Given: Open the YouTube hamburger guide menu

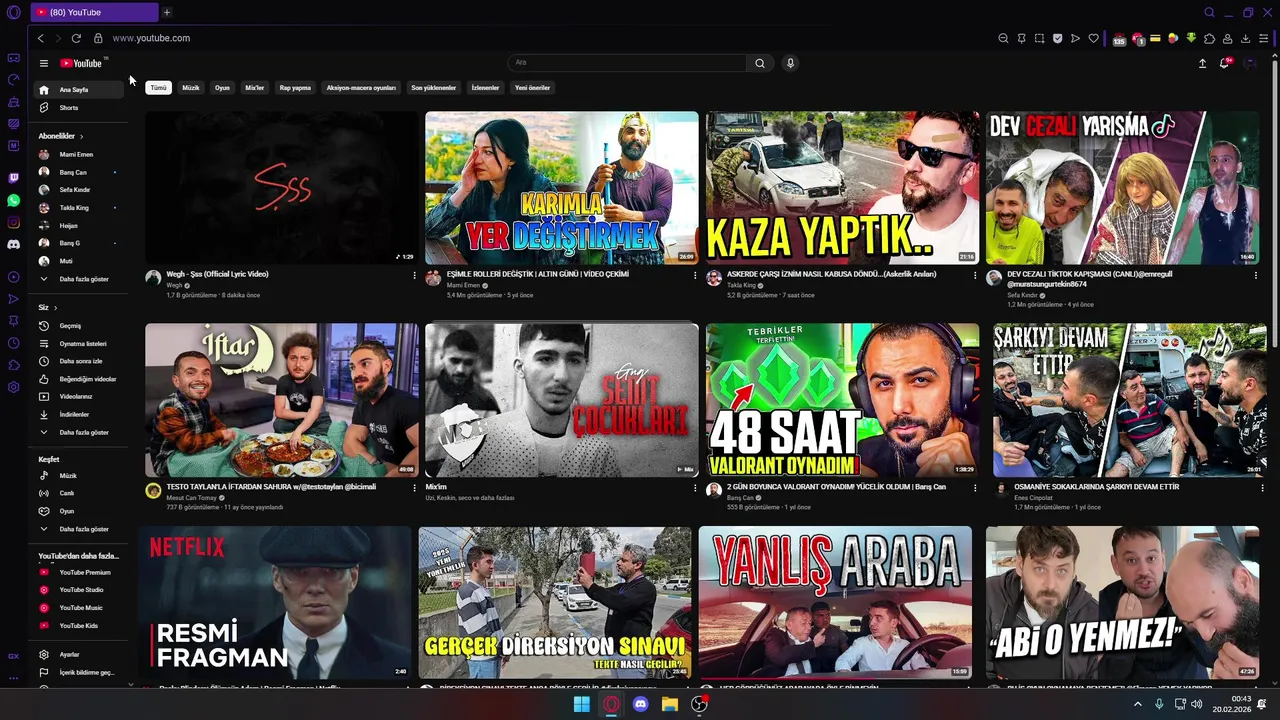Looking at the screenshot, I should pos(44,63).
